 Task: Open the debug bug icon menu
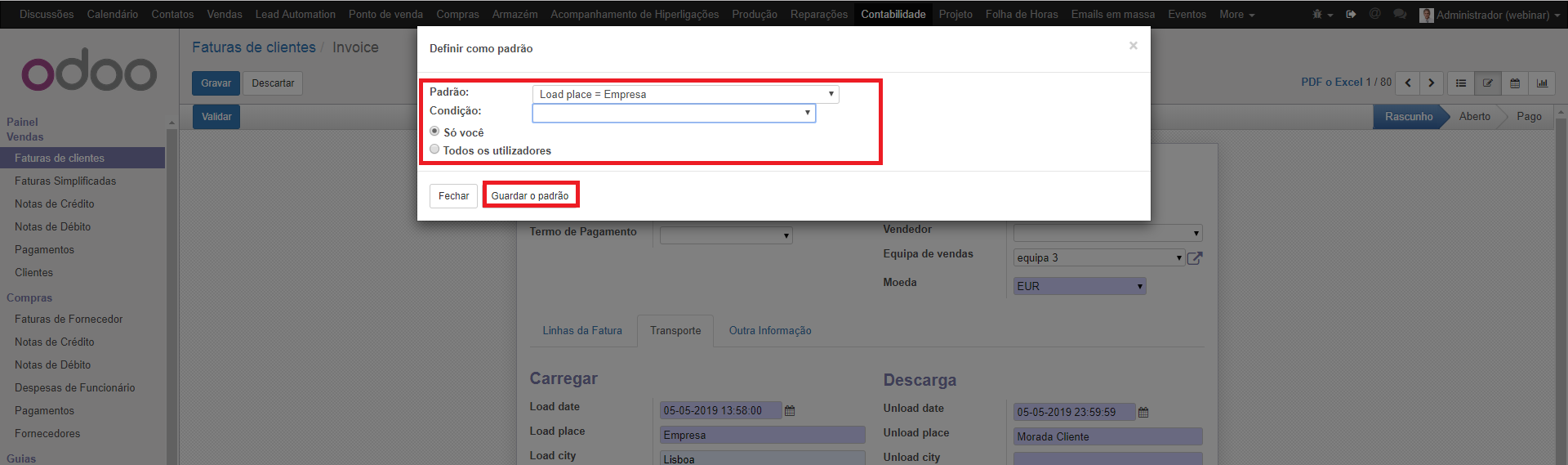(1318, 15)
